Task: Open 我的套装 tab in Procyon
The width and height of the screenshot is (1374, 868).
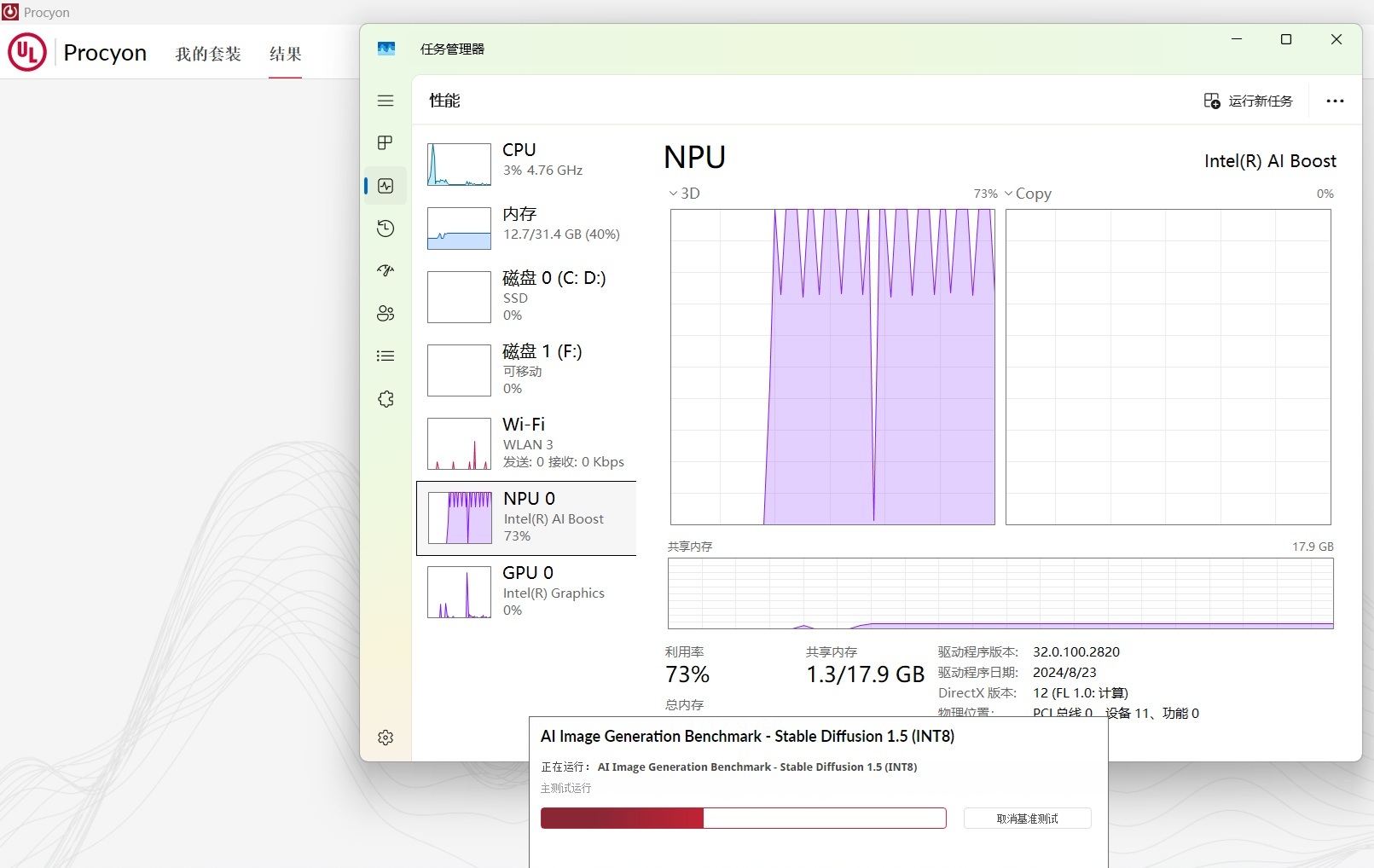Action: pos(208,54)
